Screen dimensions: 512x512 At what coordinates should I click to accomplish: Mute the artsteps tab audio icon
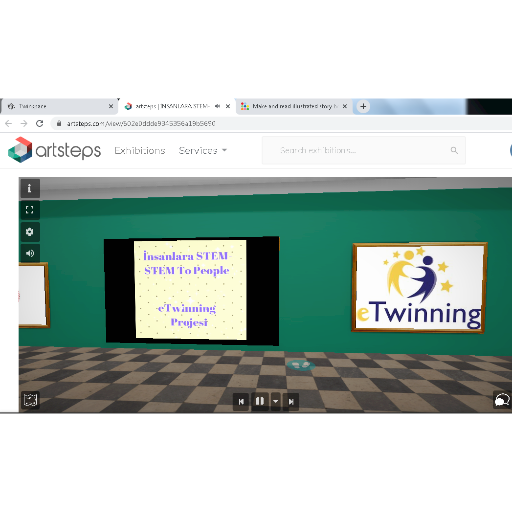click(217, 106)
